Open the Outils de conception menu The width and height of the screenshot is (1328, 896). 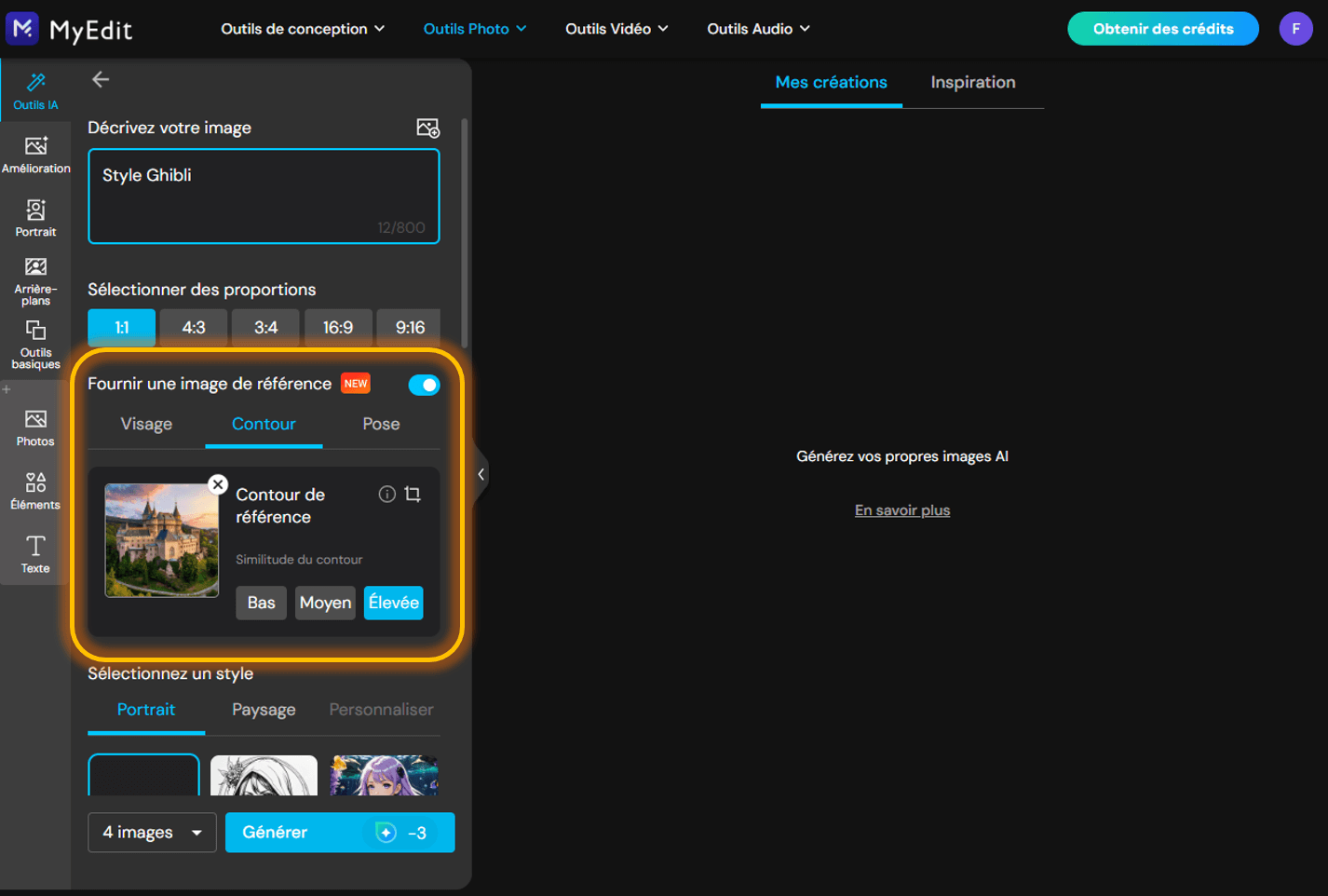[303, 29]
